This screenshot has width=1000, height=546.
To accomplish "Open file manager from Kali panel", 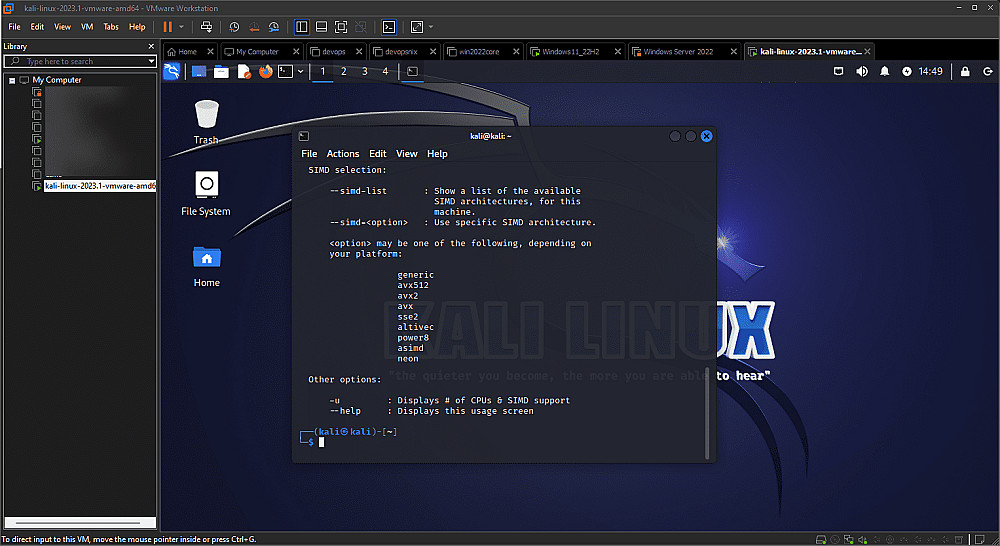I will click(221, 71).
